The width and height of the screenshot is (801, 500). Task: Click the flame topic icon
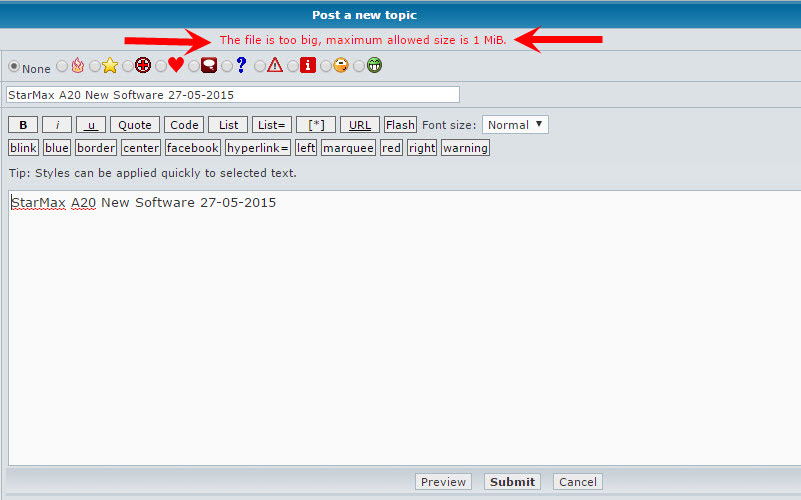(x=78, y=65)
